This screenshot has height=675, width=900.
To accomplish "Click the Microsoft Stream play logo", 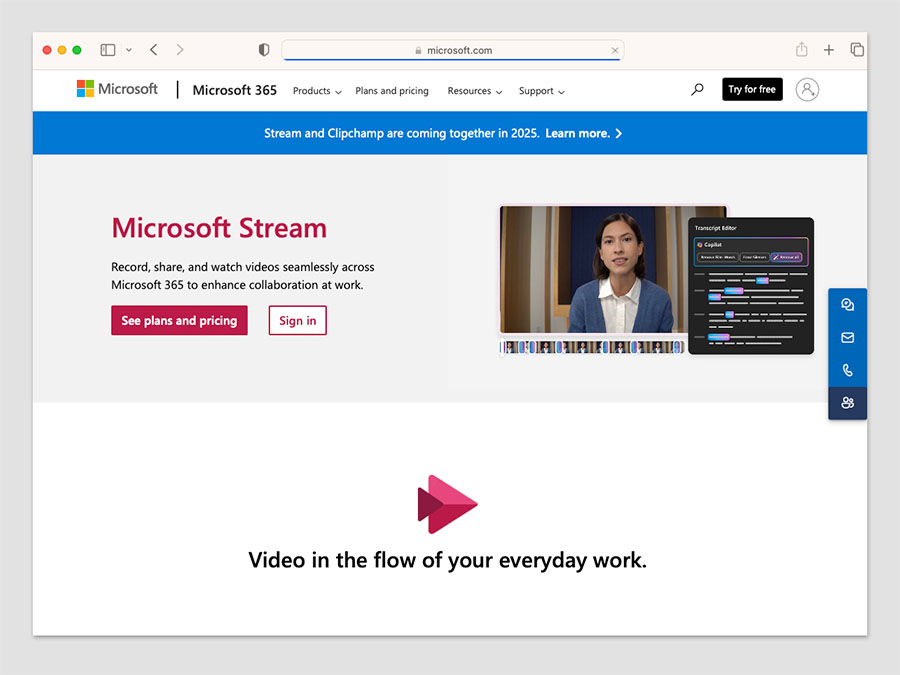I will click(x=447, y=504).
